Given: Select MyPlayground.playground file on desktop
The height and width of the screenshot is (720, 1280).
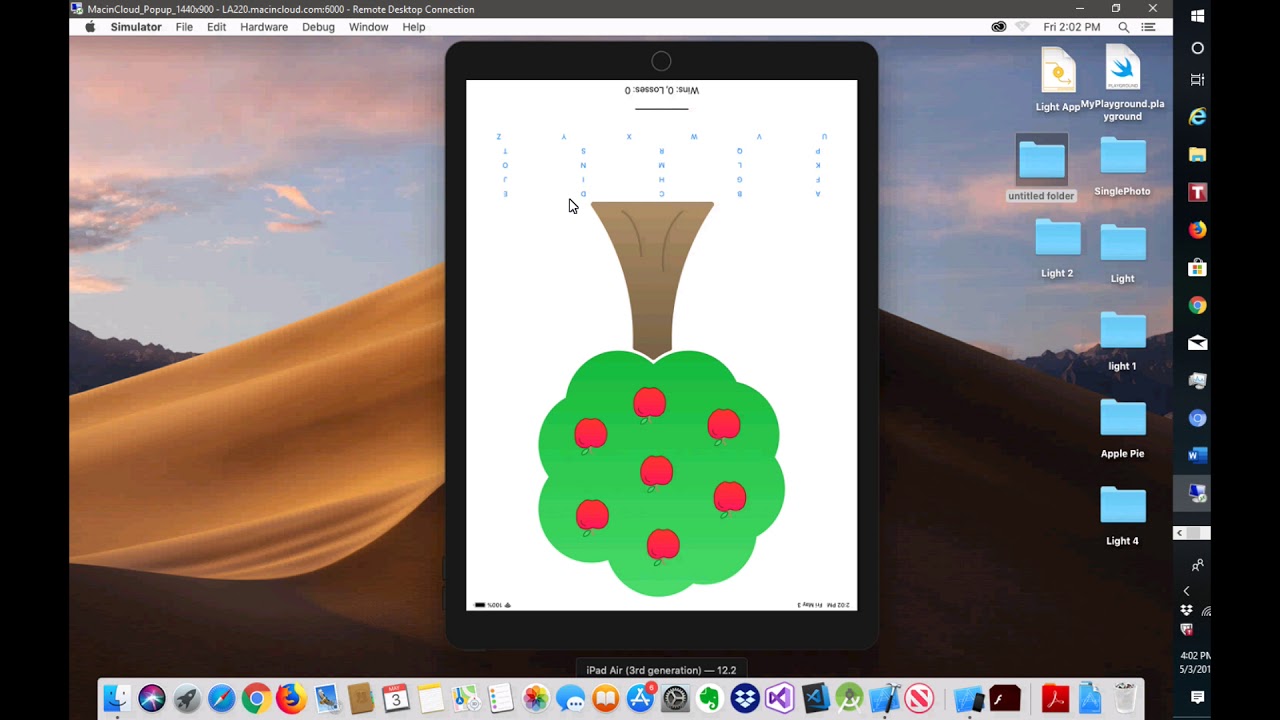Looking at the screenshot, I should click(1122, 83).
